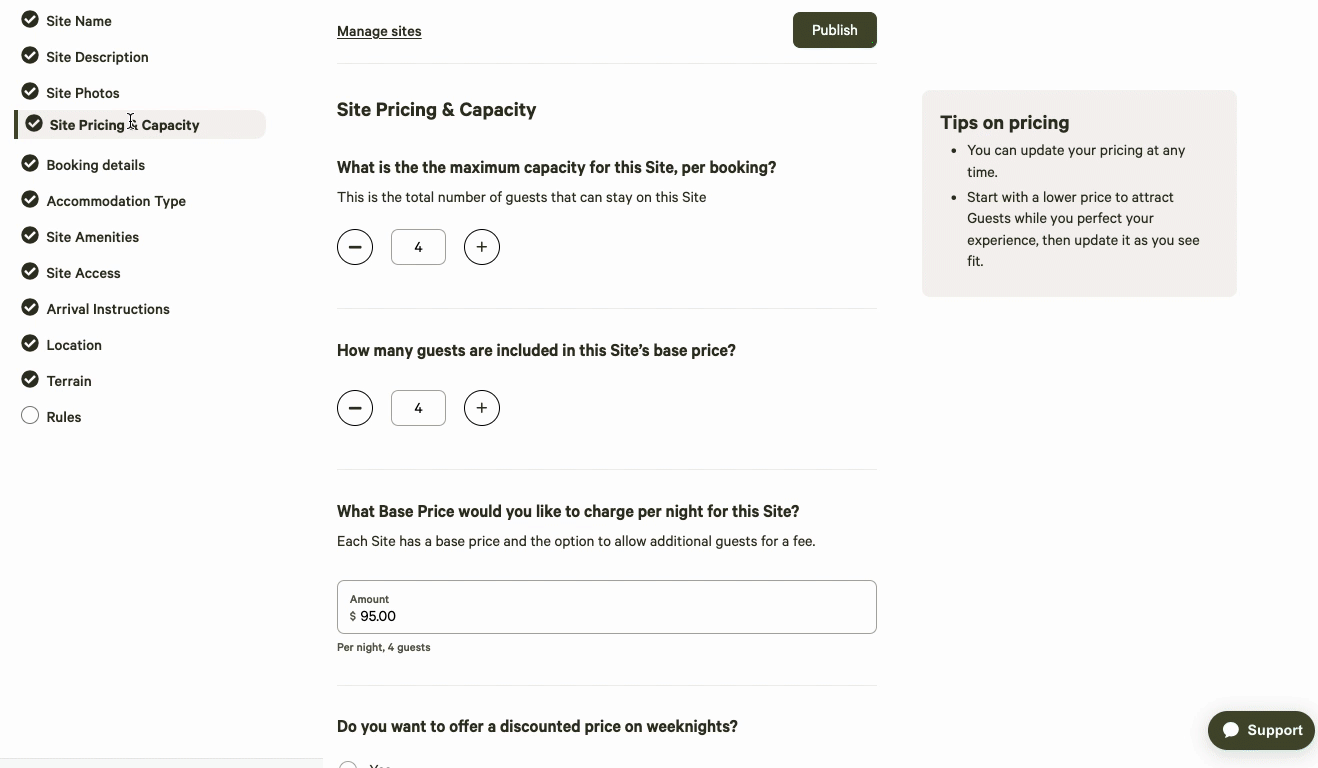Click the maximum capacity number field
1318x768 pixels.
418,247
